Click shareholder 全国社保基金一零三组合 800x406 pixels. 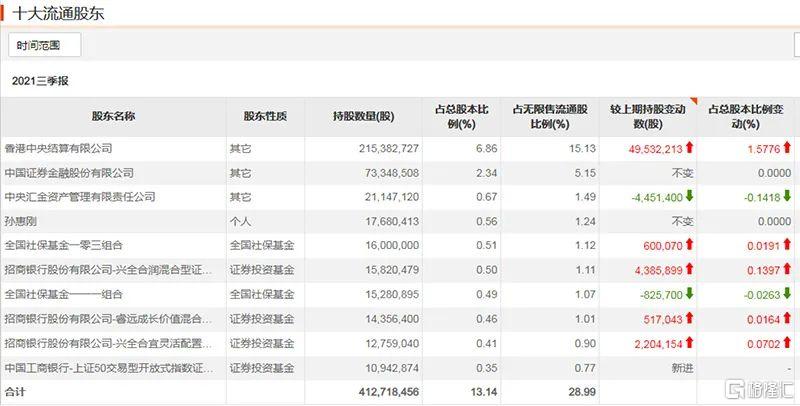tap(63, 245)
